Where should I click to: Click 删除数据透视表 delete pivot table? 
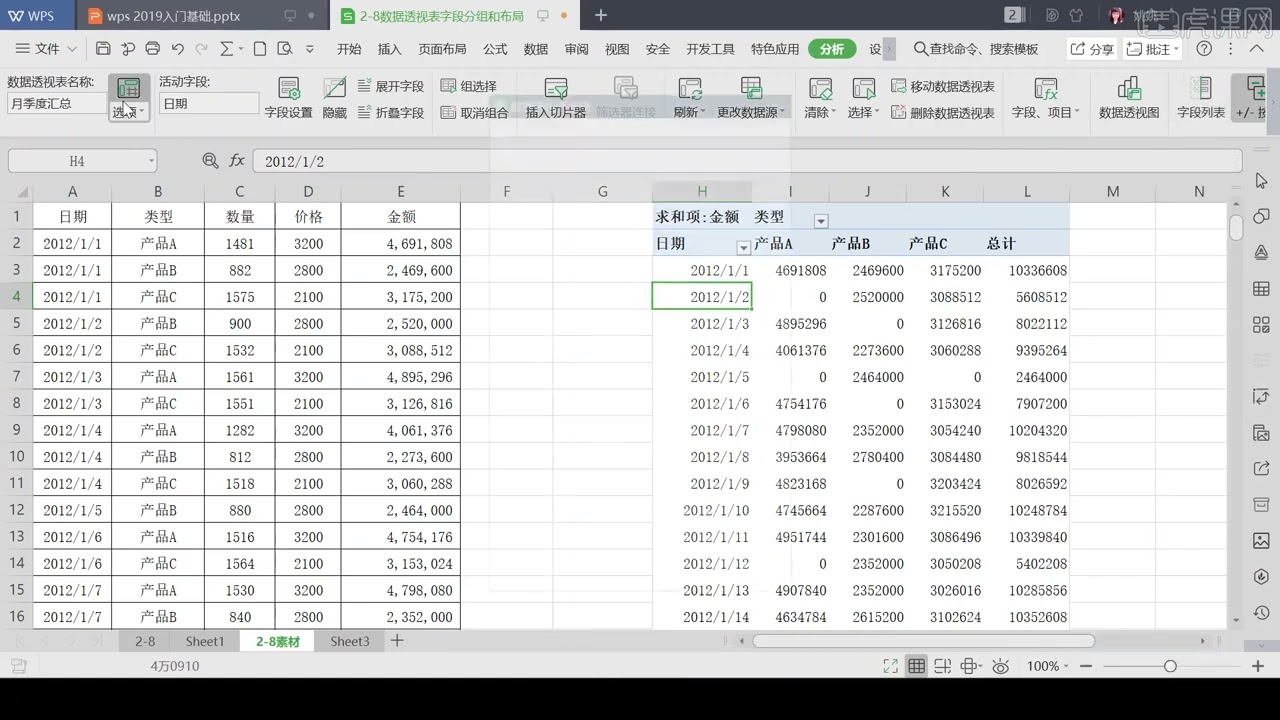tap(943, 113)
